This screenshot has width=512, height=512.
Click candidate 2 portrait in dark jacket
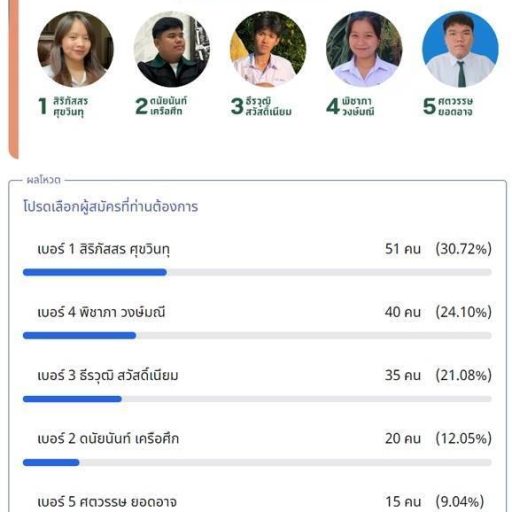(x=172, y=49)
